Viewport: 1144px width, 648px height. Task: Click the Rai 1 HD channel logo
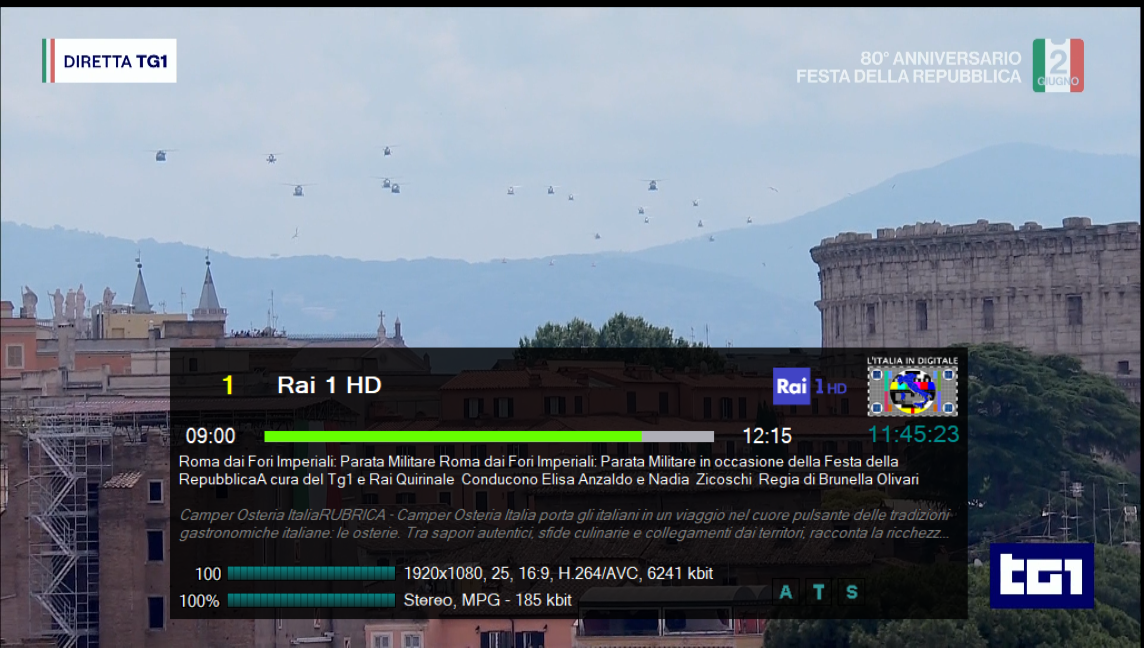coord(810,386)
